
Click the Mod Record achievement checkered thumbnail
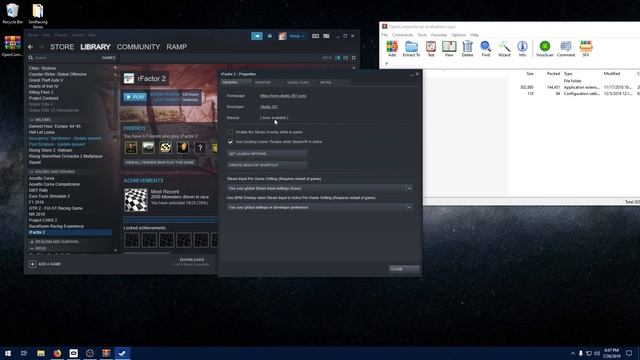tap(136, 200)
